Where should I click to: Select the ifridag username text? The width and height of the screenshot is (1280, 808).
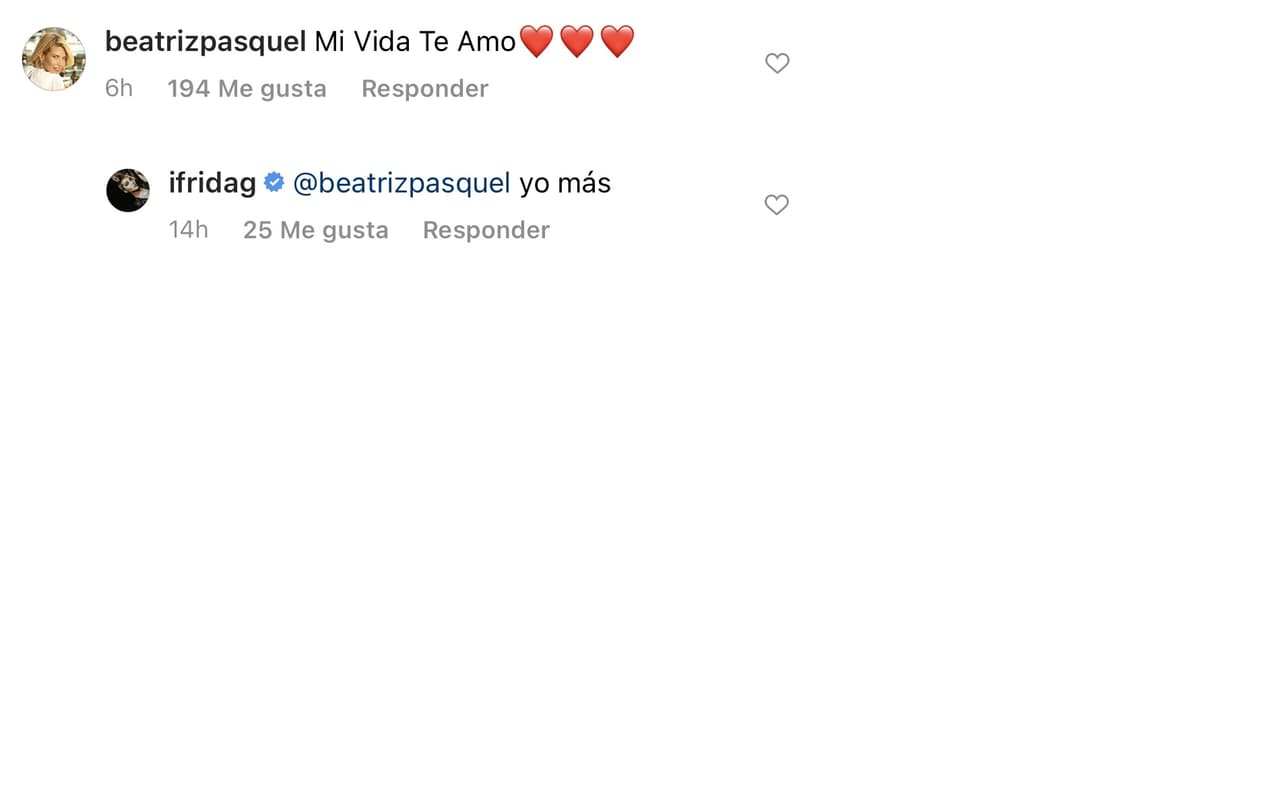[210, 182]
